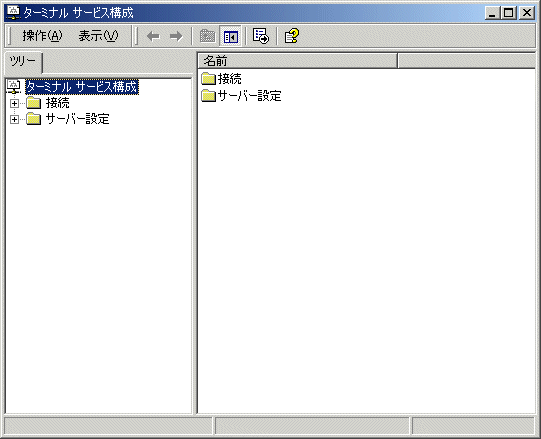The image size is (541, 439).
Task: Toggle the Show/Hide console tree button
Action: point(230,36)
